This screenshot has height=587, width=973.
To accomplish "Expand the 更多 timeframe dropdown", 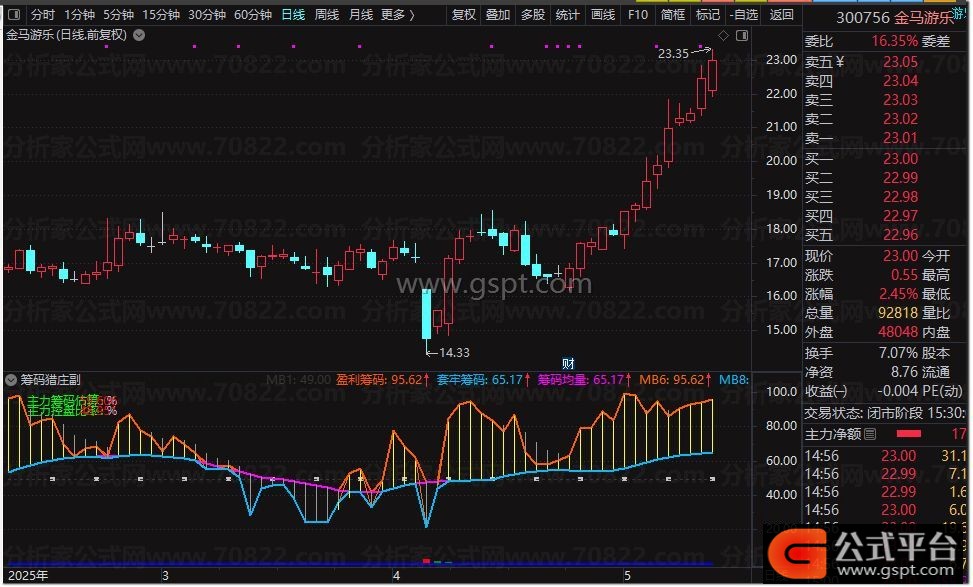I will pyautogui.click(x=397, y=15).
